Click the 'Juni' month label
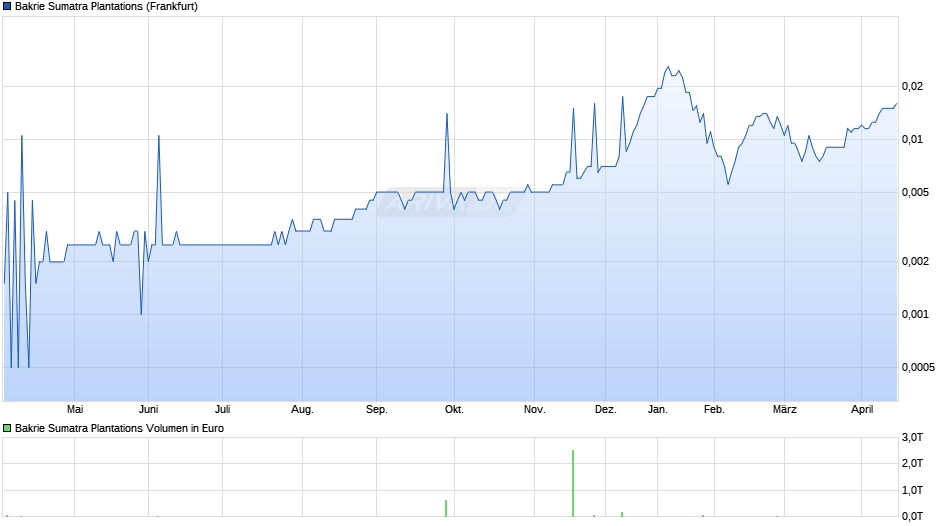This screenshot has height=526, width=940. coord(149,409)
